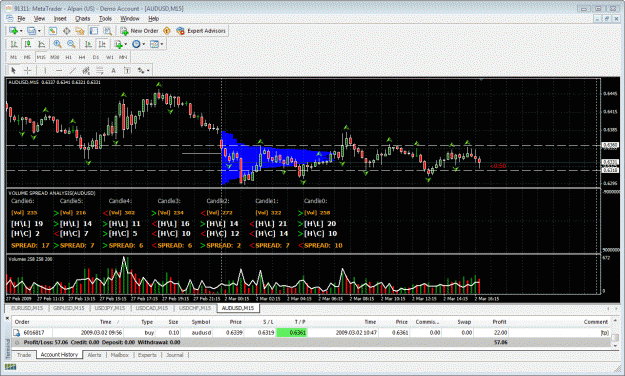Open the Charts menu

tap(83, 18)
